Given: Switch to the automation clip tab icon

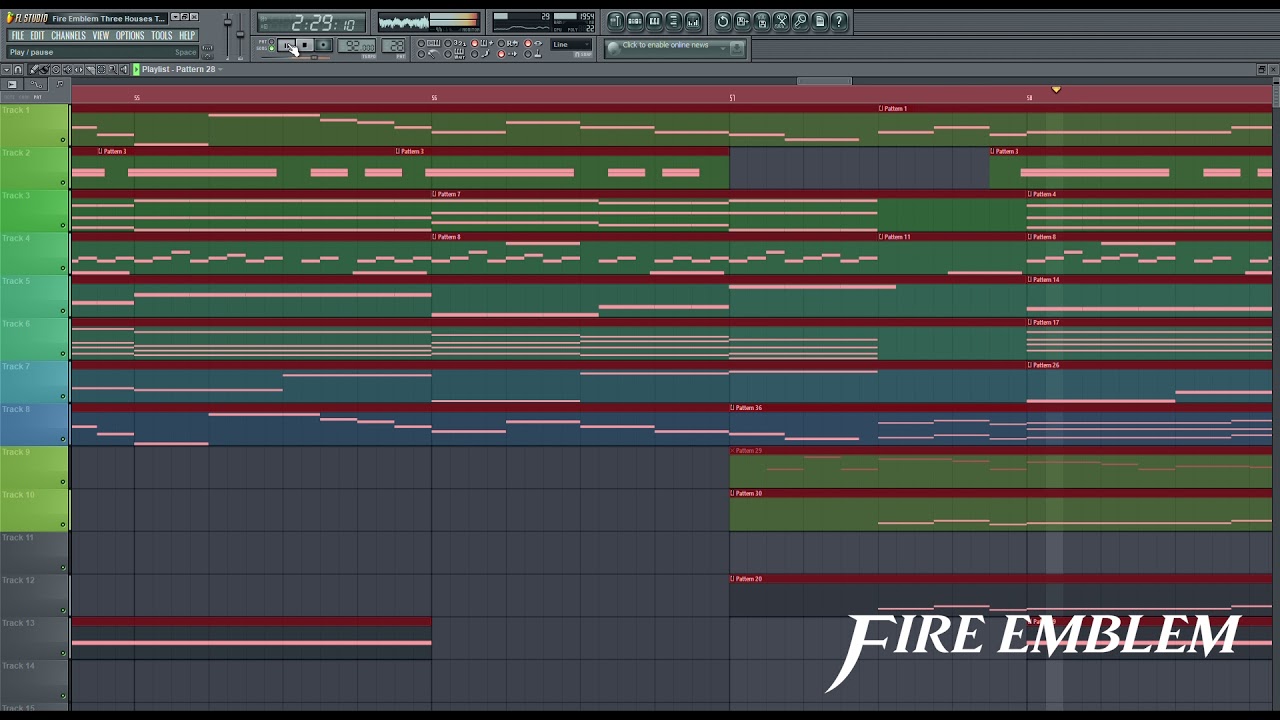Looking at the screenshot, I should pos(37,84).
